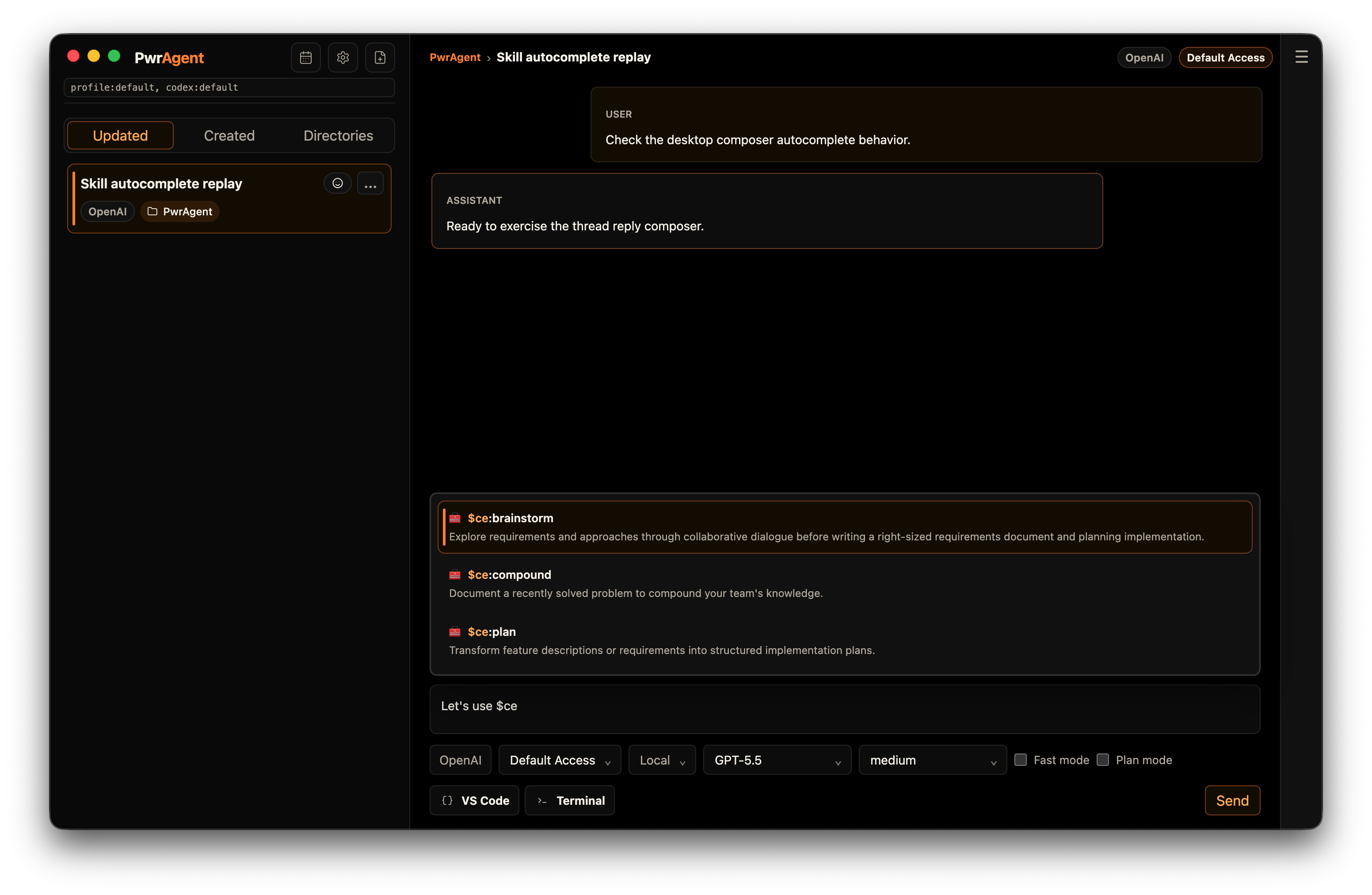This screenshot has width=1372, height=895.
Task: Open hamburger menu at top right
Action: [x=1301, y=57]
